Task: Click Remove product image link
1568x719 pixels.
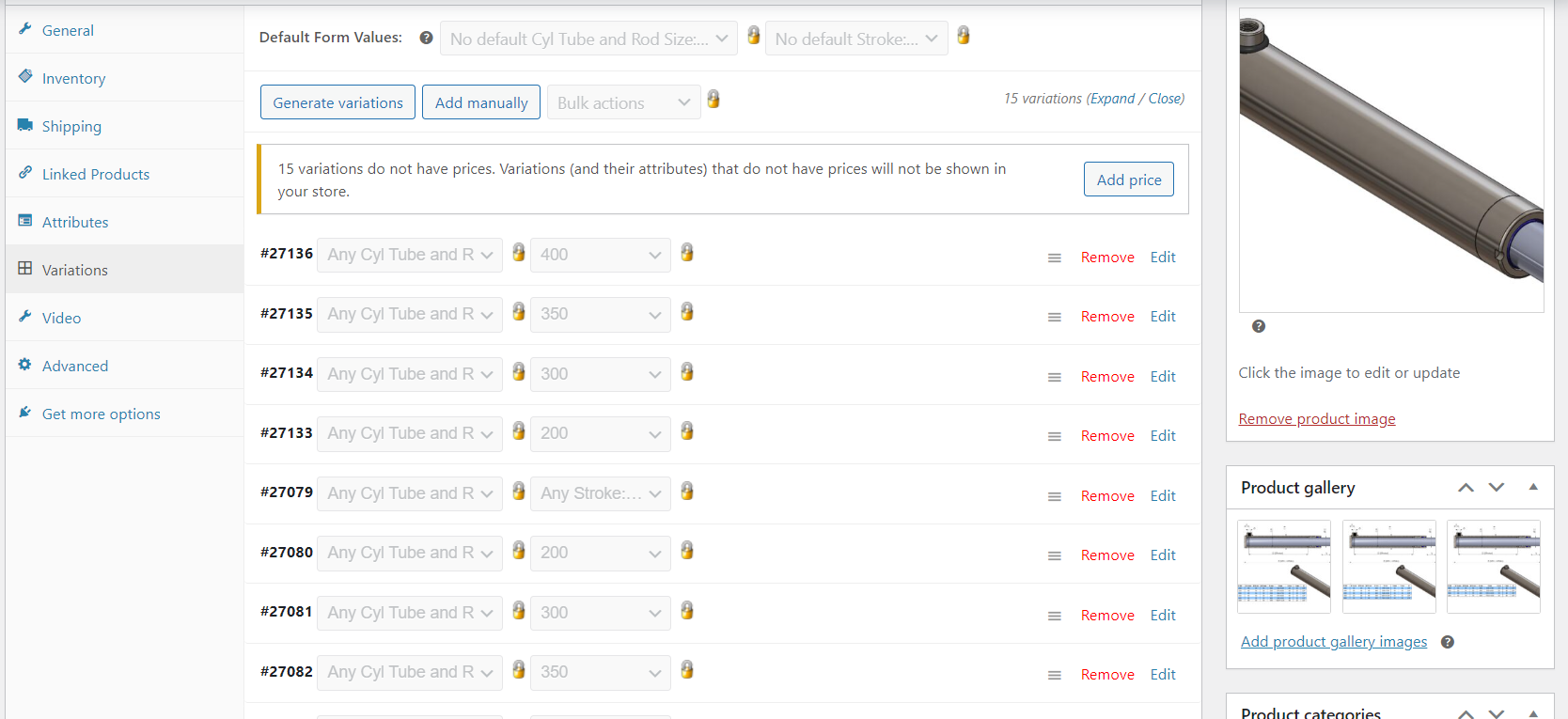Action: coord(1317,419)
